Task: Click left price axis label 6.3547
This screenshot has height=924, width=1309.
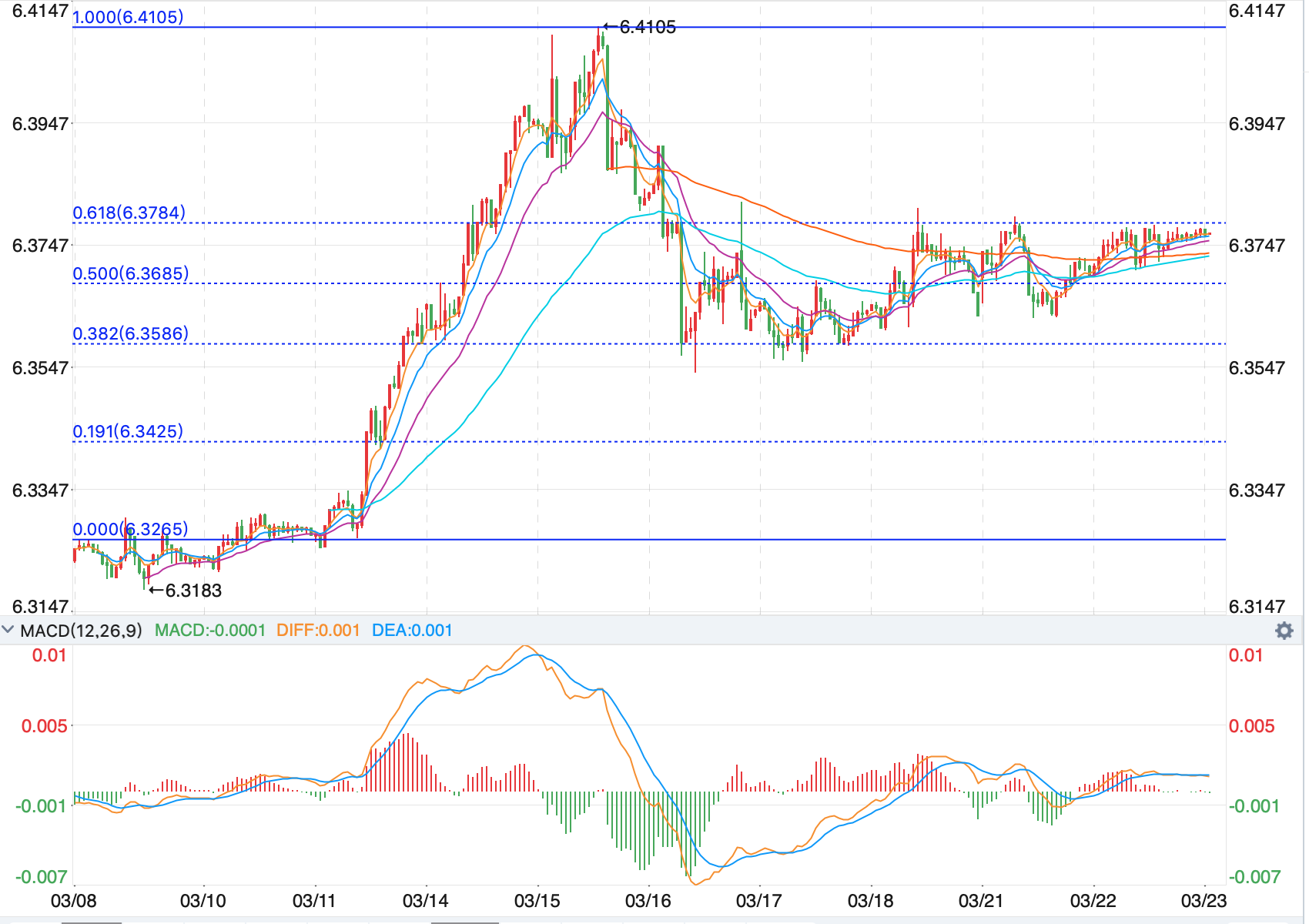Action: [40, 367]
